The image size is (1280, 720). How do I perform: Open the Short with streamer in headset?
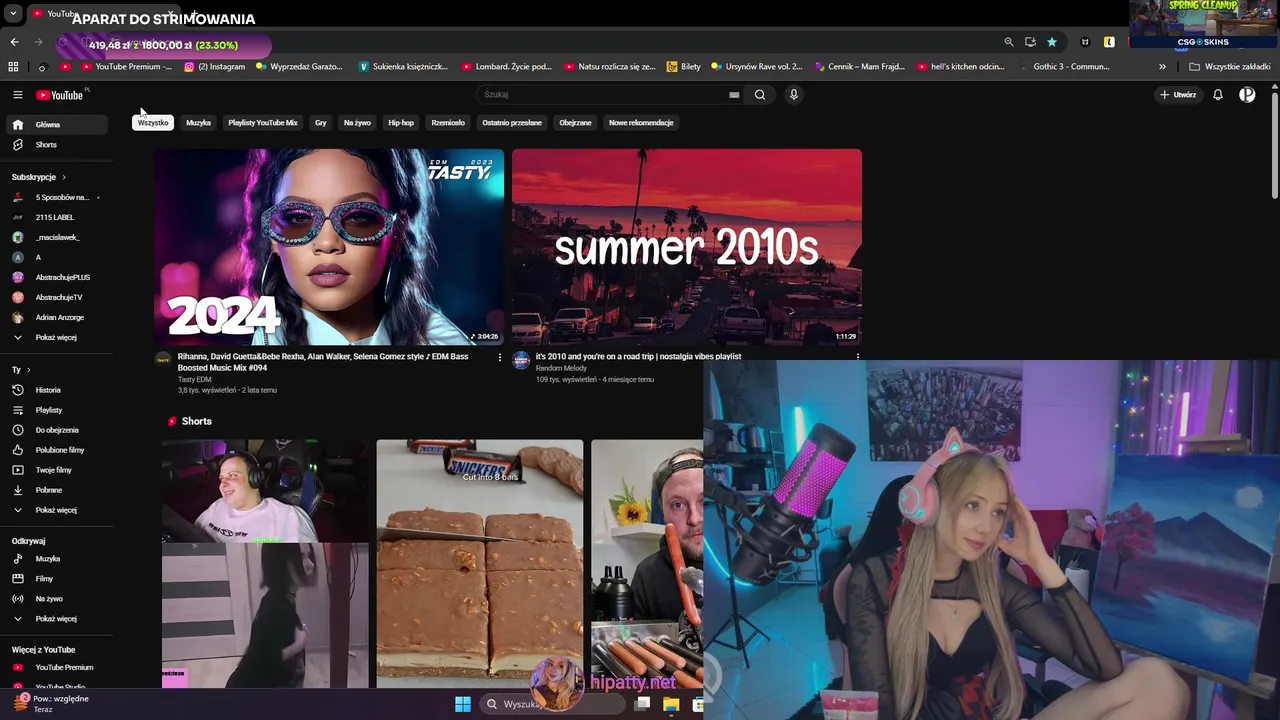point(265,564)
